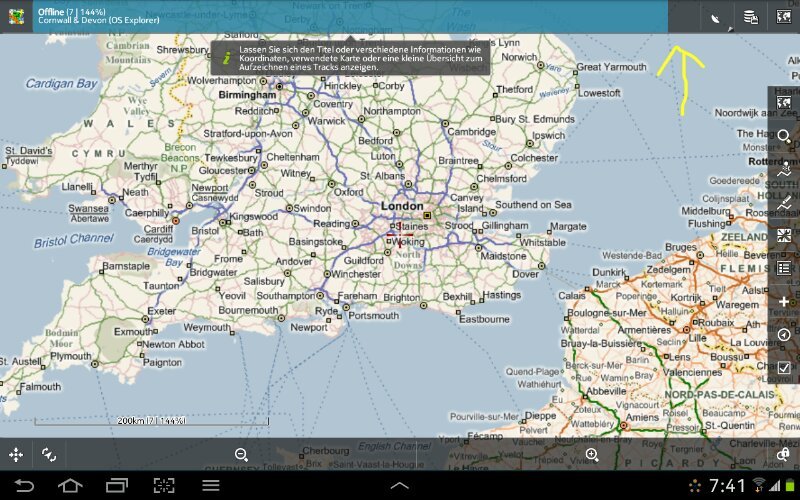Zoom in the map

click(592, 455)
